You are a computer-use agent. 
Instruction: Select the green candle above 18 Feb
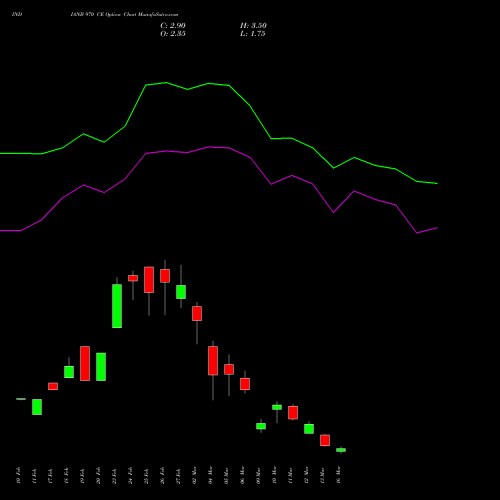pos(69,372)
